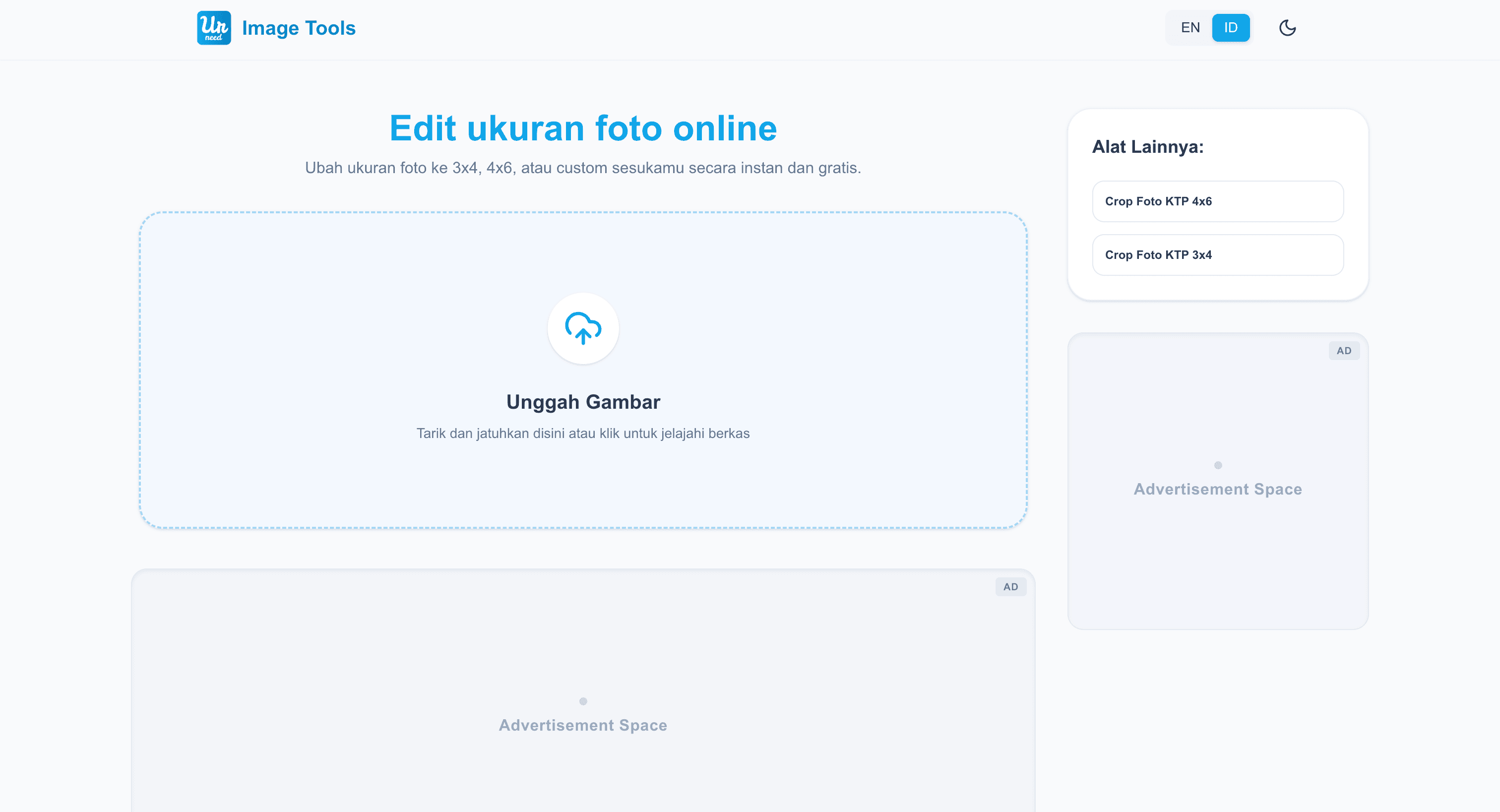
Task: Click the AD badge in bottom advertisement
Action: coord(1010,587)
